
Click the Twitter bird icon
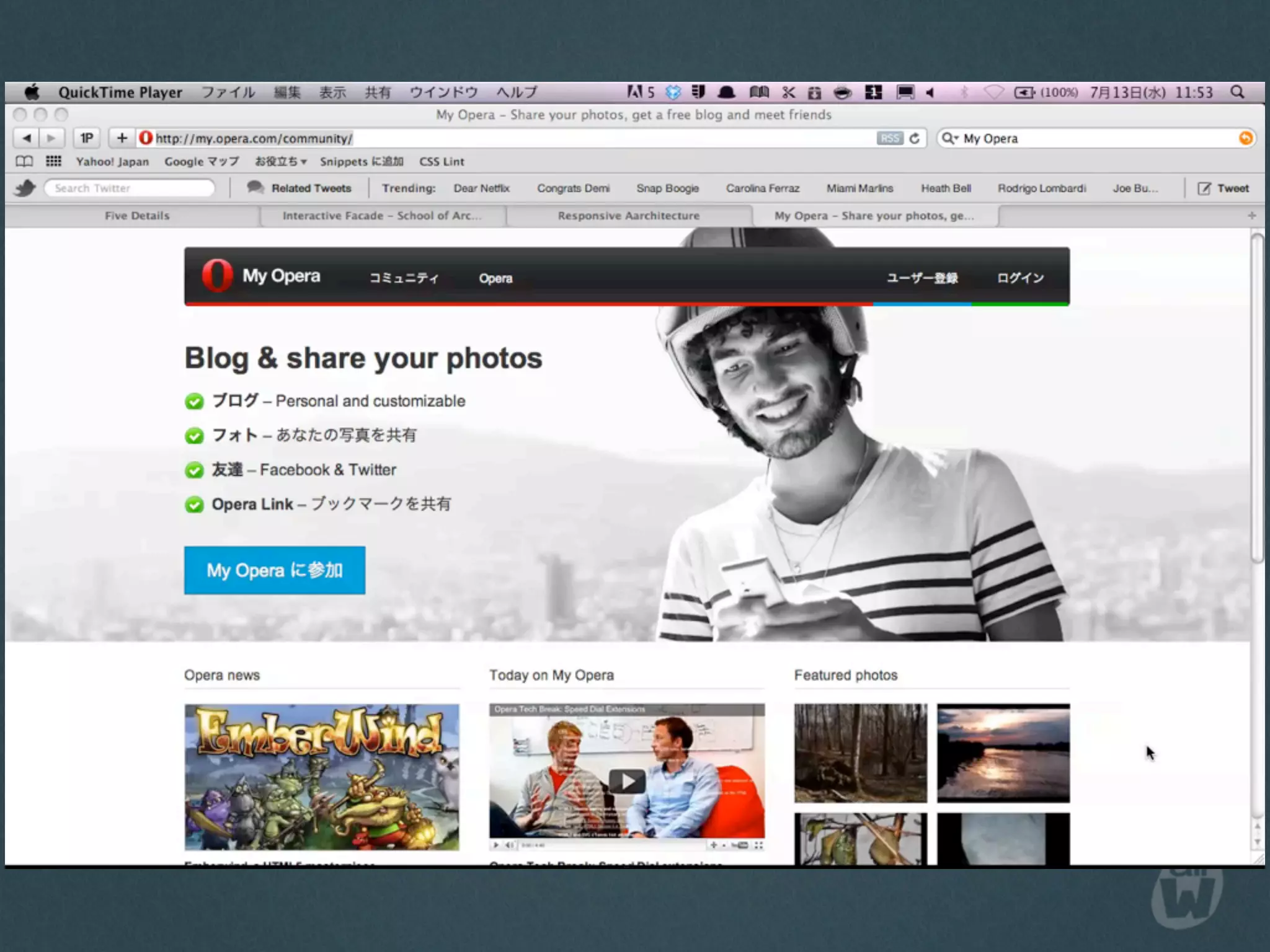coord(25,188)
